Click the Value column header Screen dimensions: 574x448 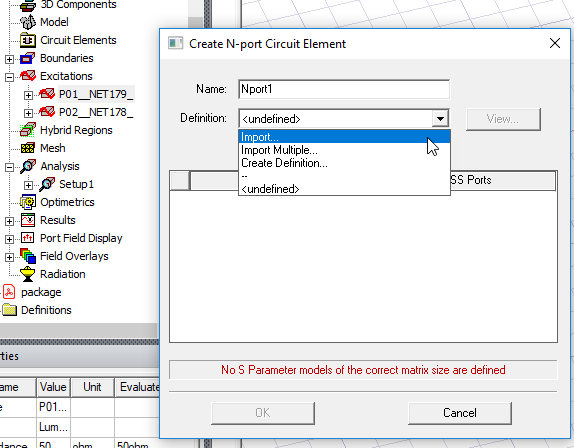click(53, 387)
